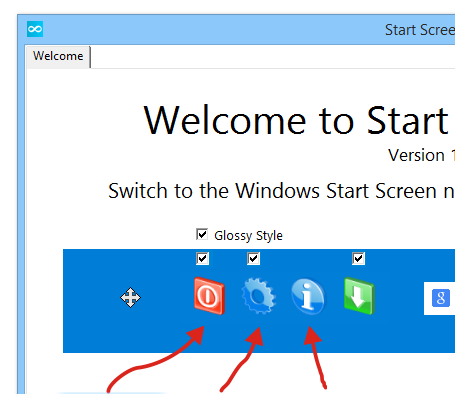455x394 pixels.
Task: Click the blue info icon
Action: click(x=308, y=297)
